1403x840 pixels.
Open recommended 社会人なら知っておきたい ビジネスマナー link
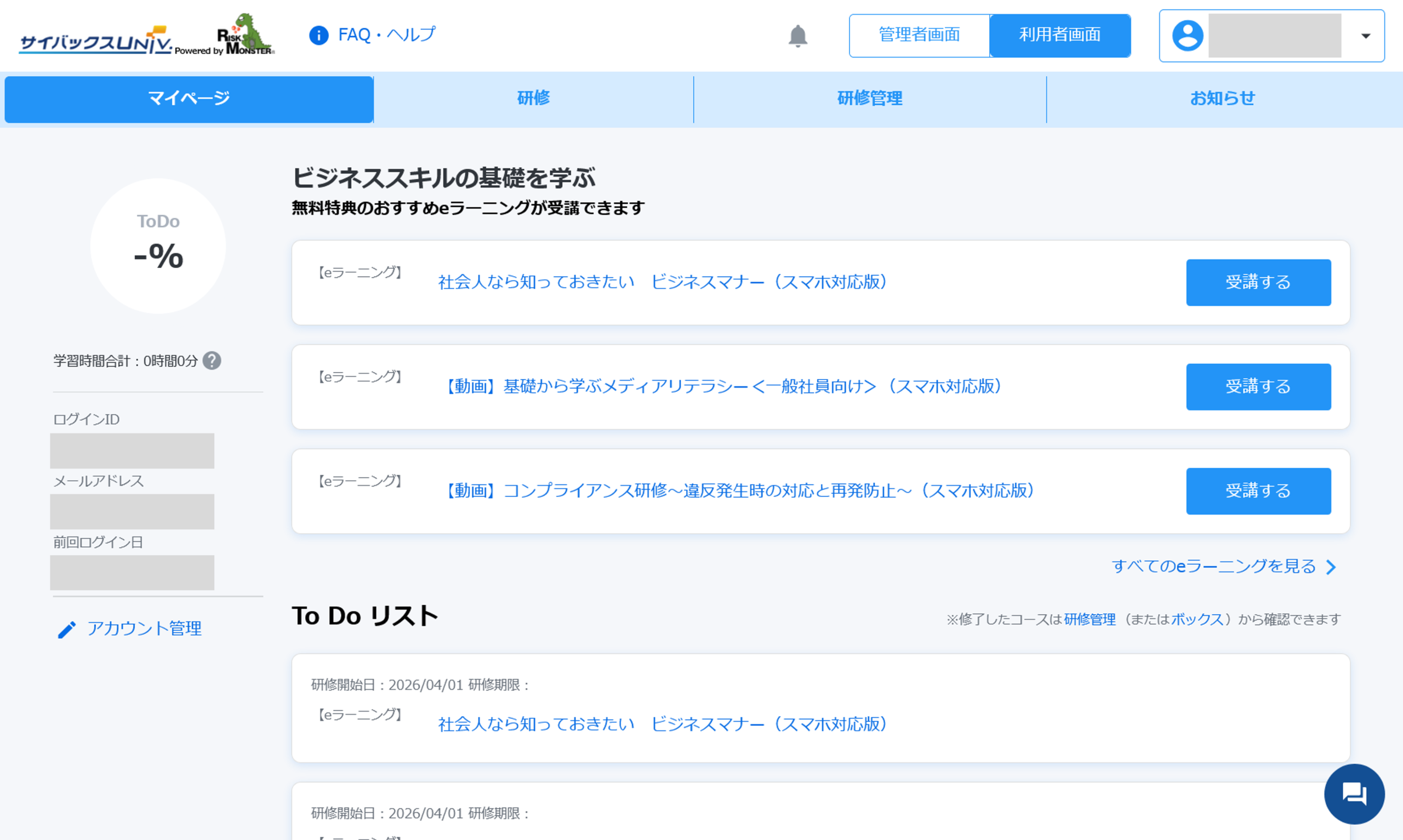[x=663, y=282]
